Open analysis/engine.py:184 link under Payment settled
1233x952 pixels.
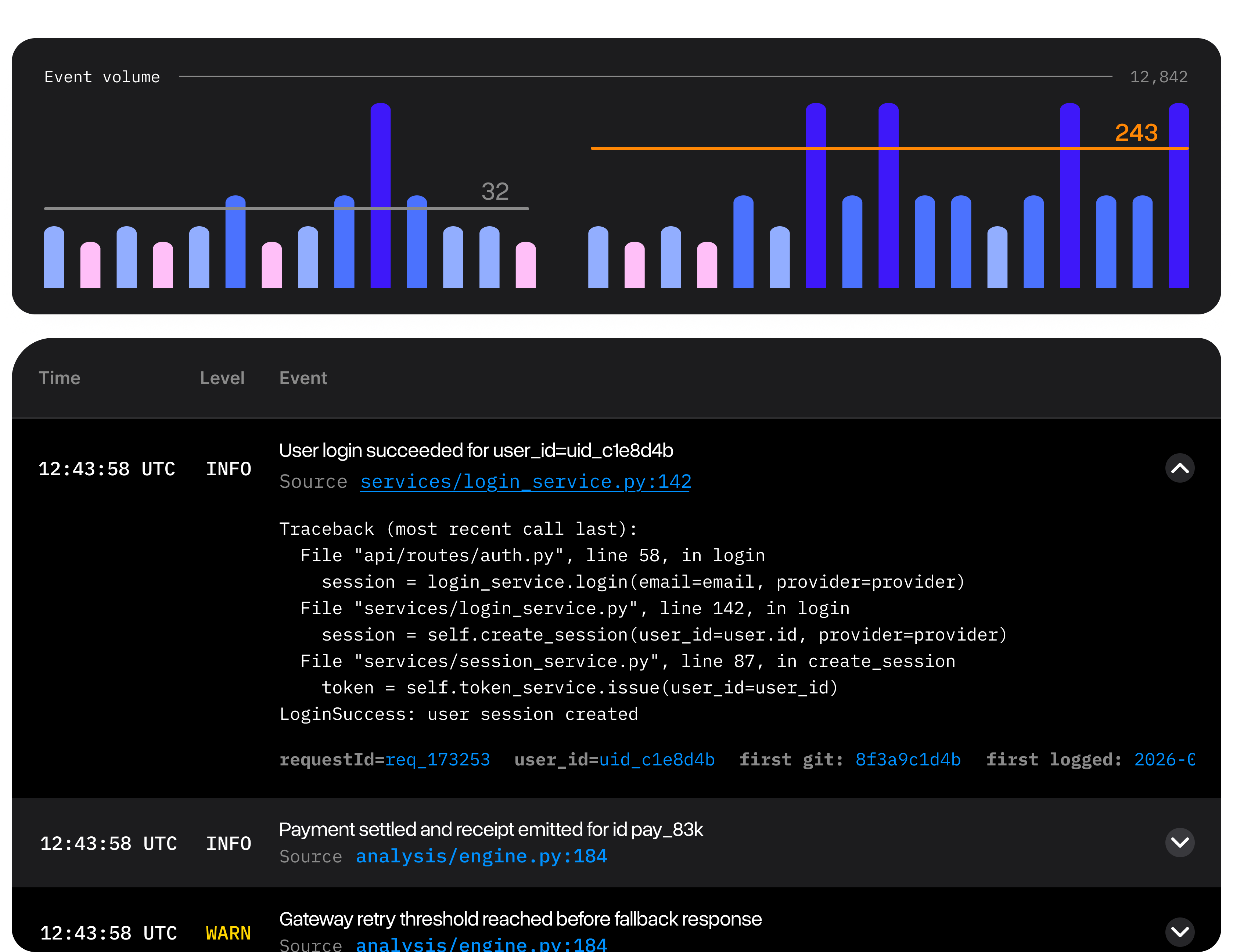(x=482, y=856)
